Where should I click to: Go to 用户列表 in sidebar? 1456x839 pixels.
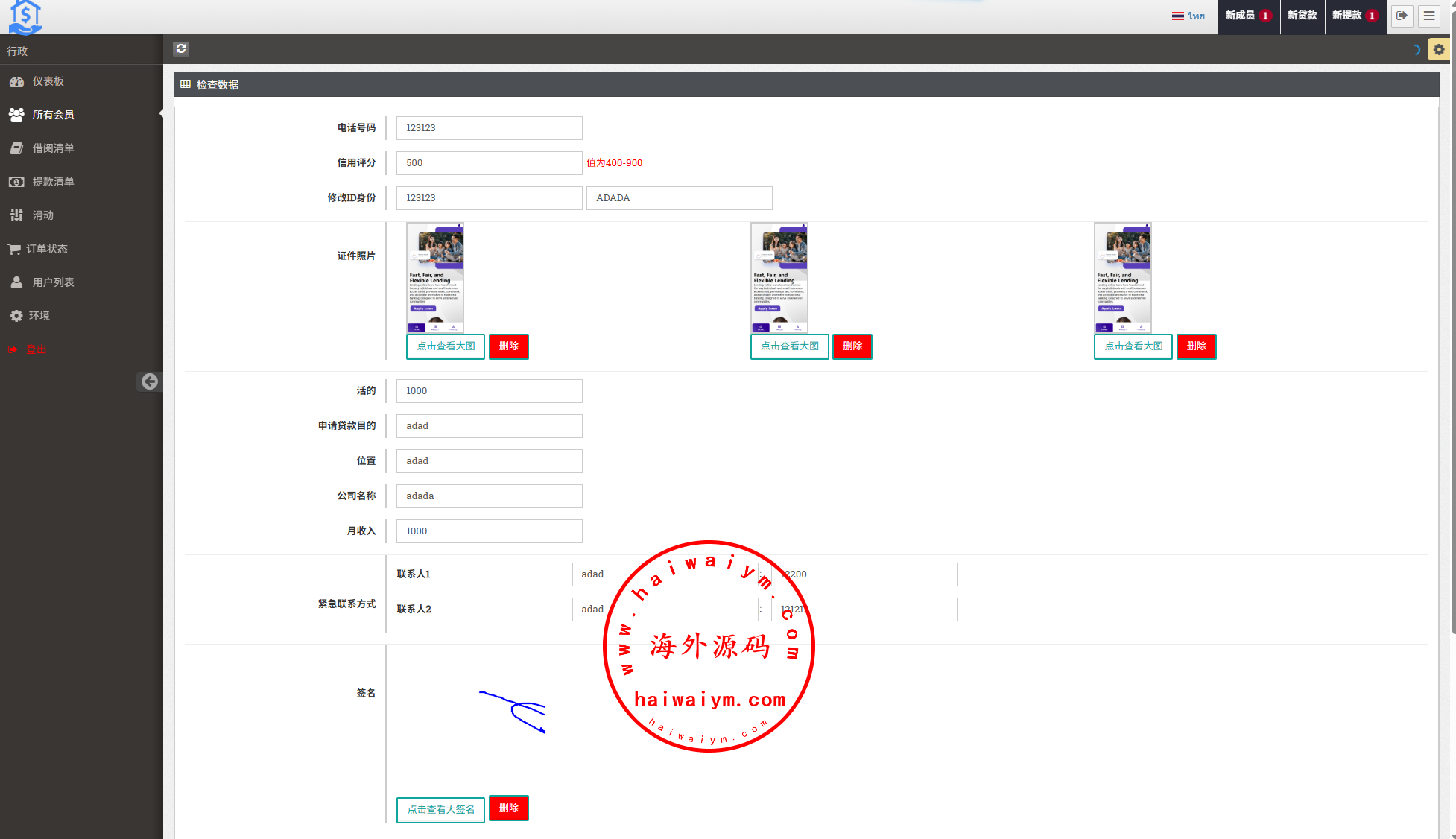[53, 282]
